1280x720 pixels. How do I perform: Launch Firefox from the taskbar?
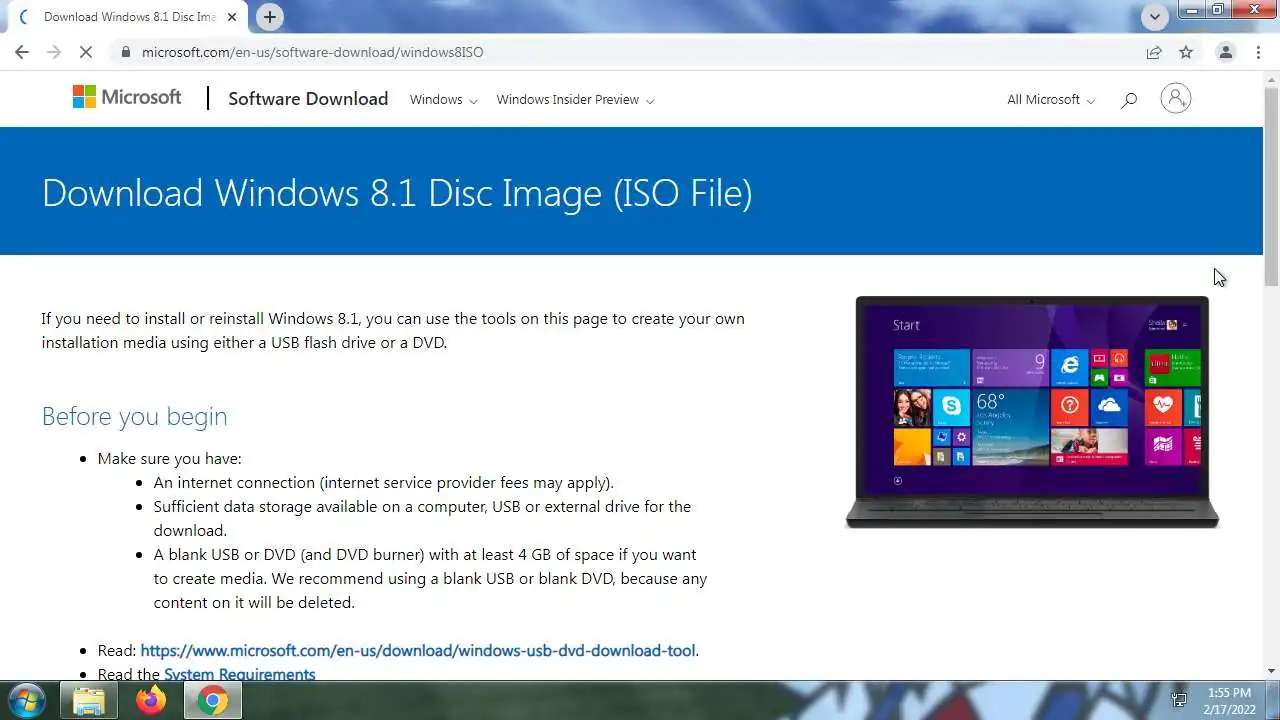(x=151, y=701)
